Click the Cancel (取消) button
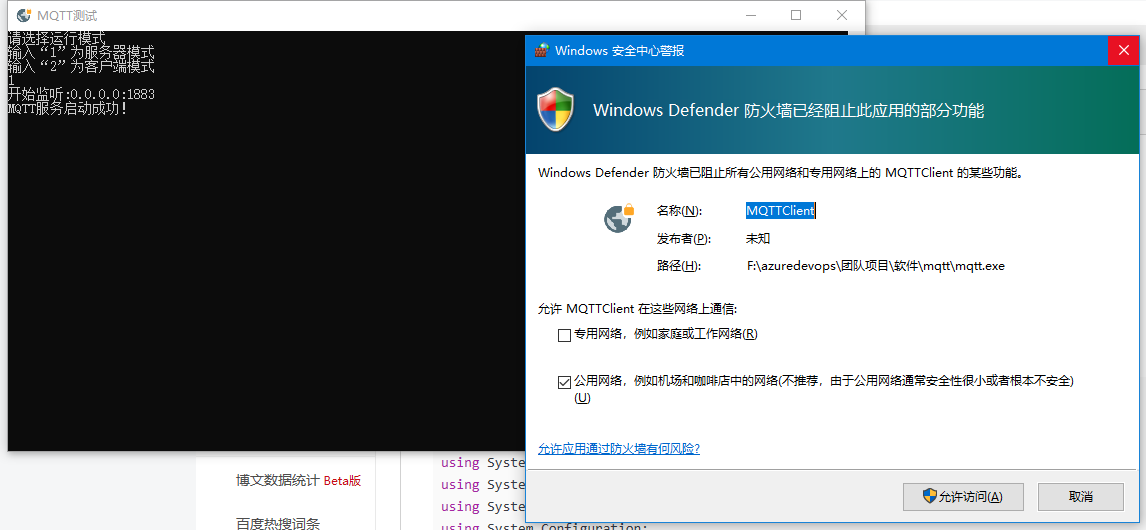Screen dimensions: 1146x530 [1080, 496]
